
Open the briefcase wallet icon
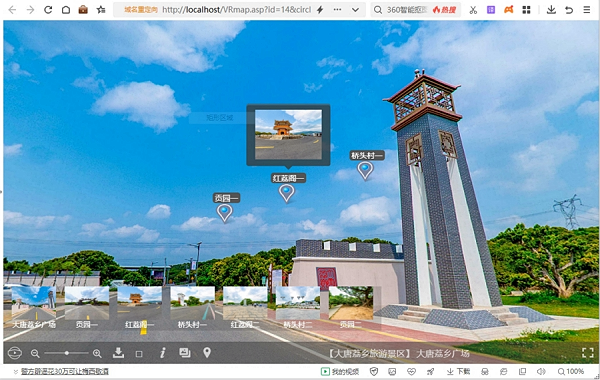click(x=83, y=10)
